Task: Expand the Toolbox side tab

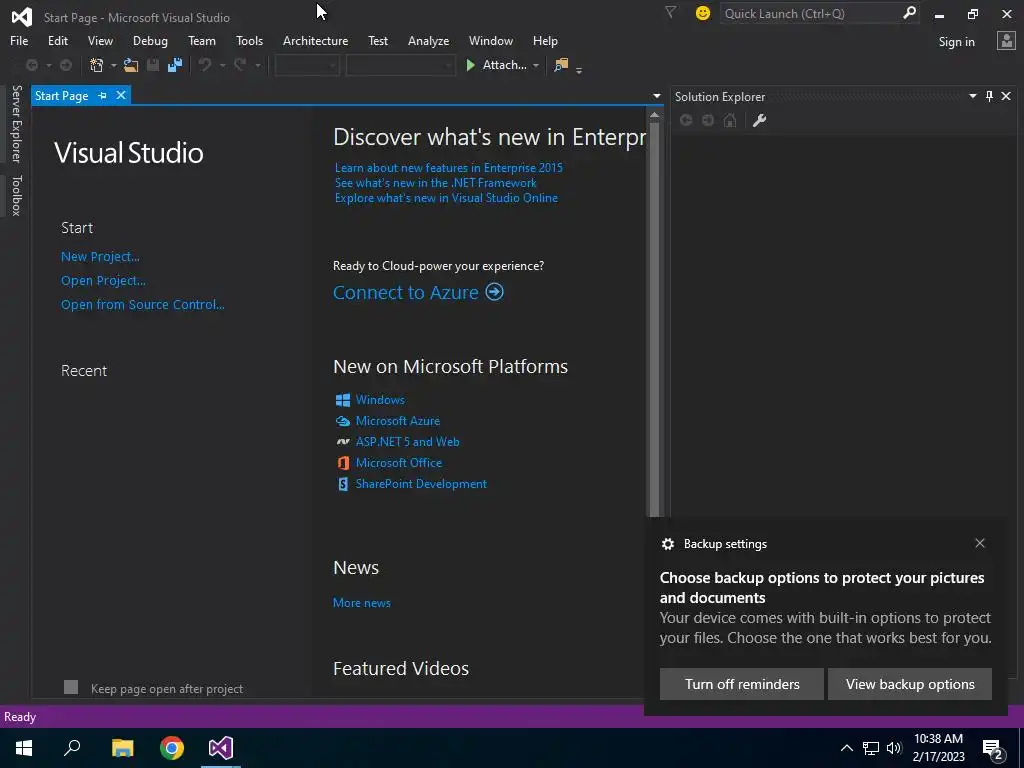Action: click(16, 195)
